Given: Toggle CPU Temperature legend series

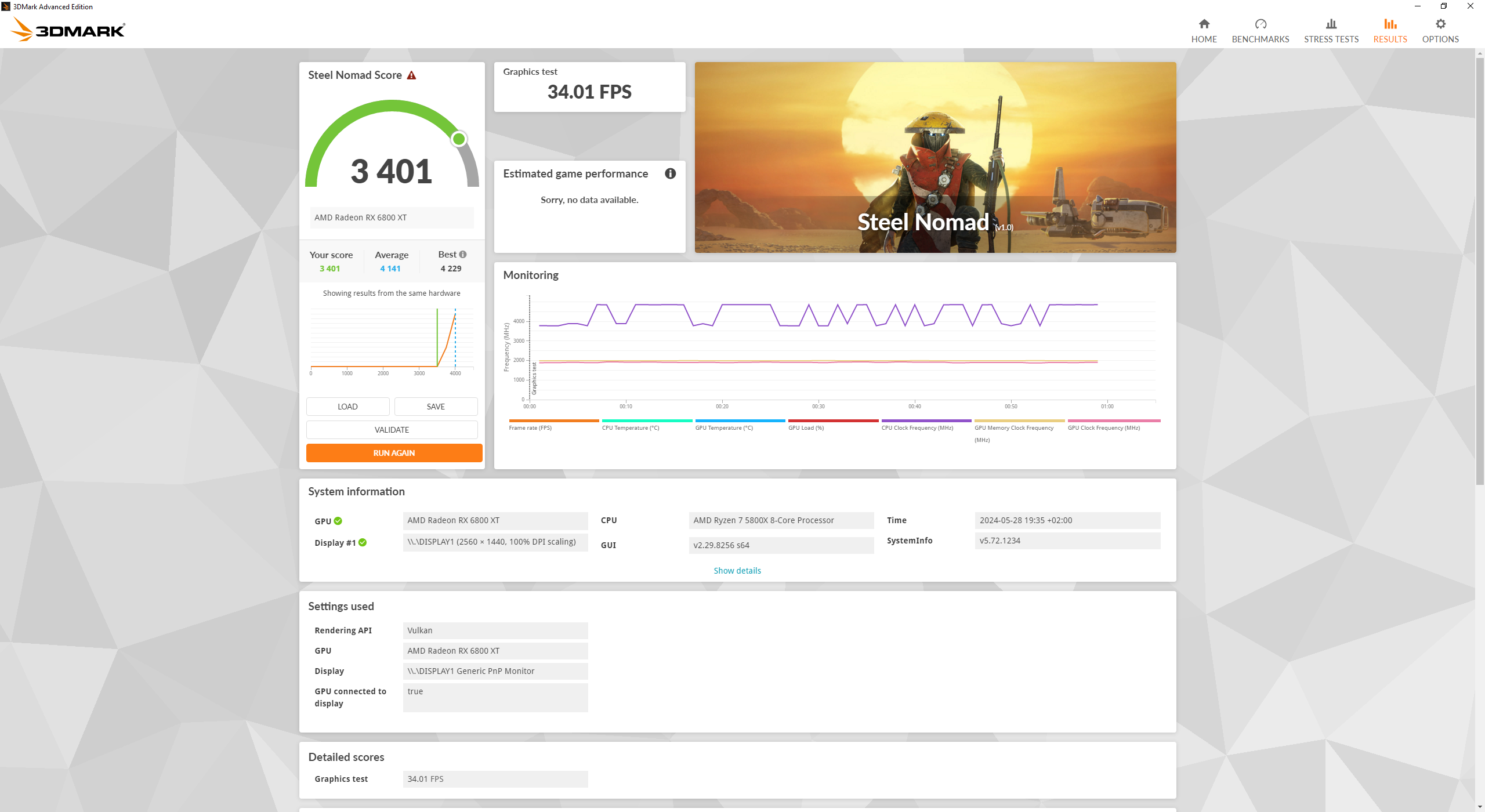Looking at the screenshot, I should [631, 427].
